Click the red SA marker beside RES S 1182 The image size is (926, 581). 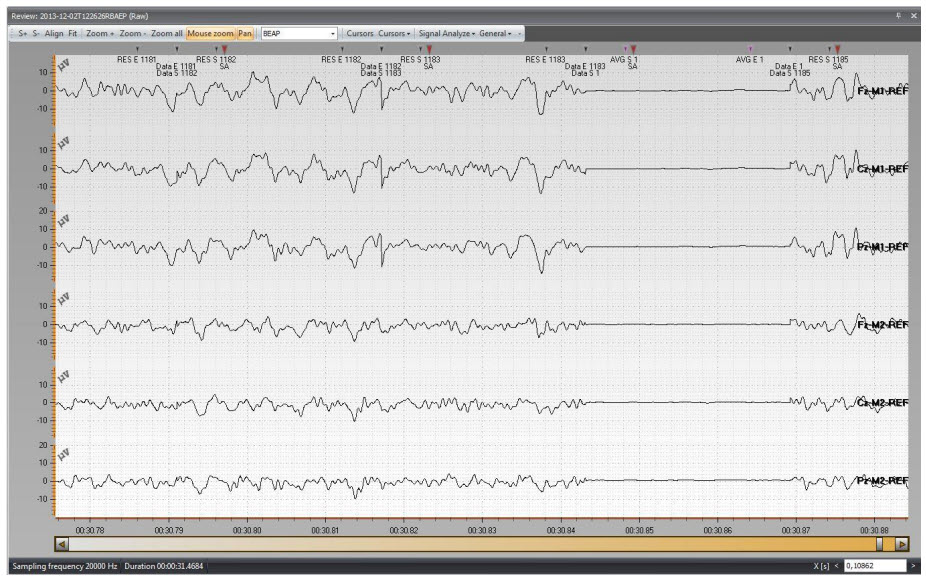click(x=224, y=49)
